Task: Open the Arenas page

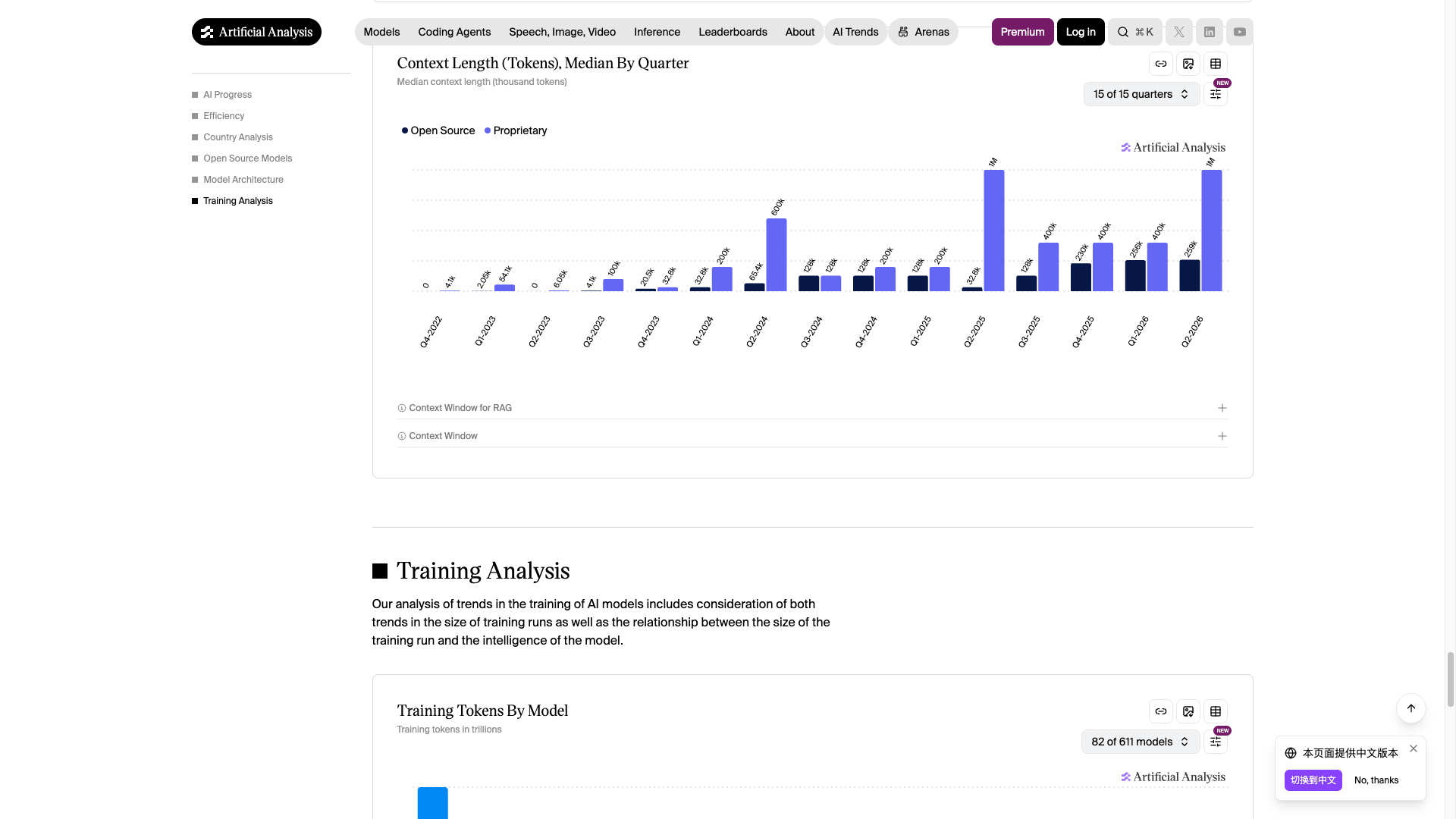Action: (923, 32)
